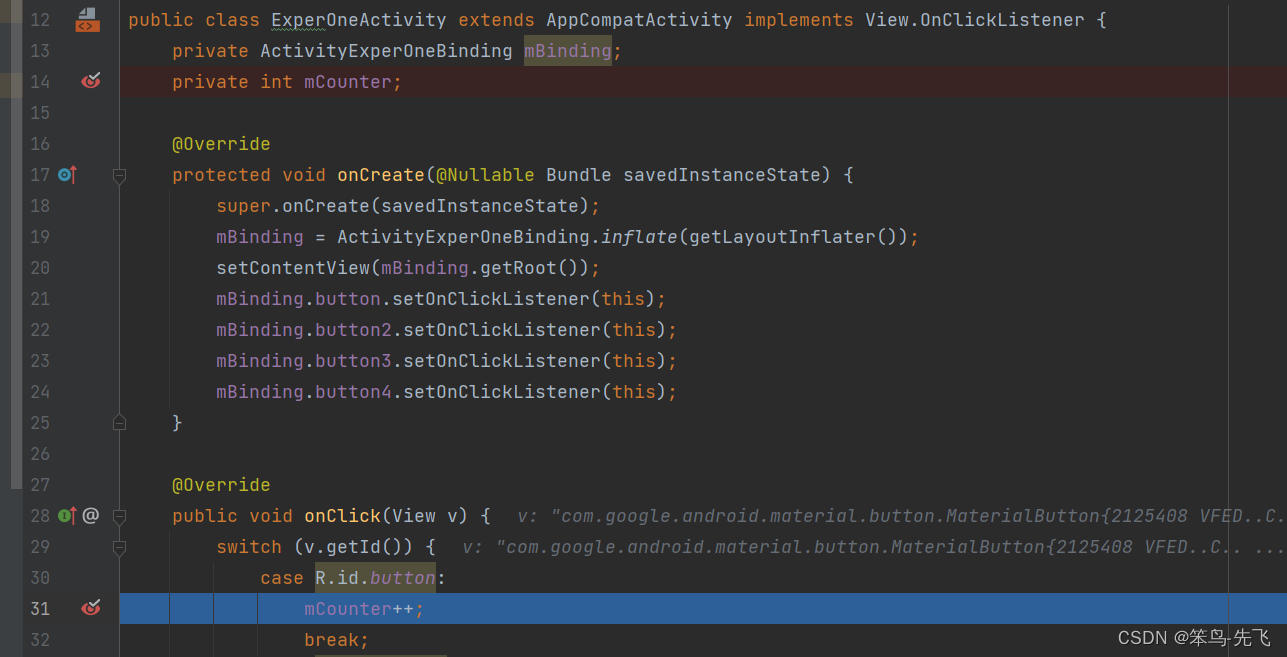Click the @Override annotation above onCreate
Viewport: 1287px width, 657px height.
pos(221,144)
